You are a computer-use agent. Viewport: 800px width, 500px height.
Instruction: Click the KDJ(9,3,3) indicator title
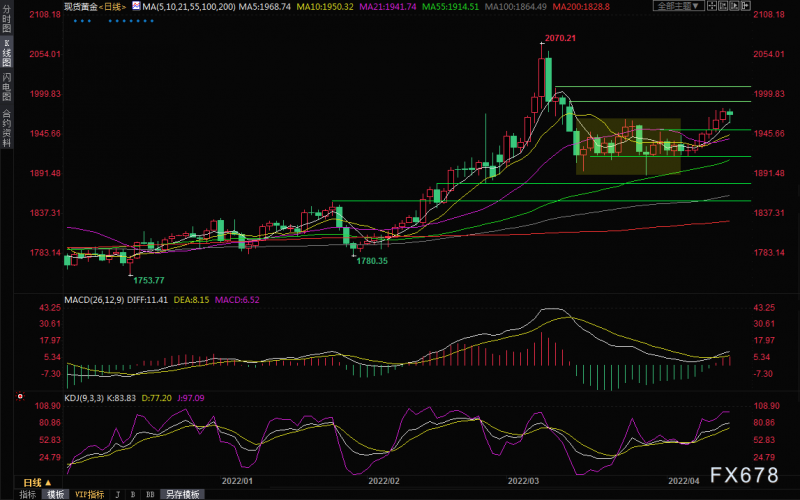pos(85,397)
